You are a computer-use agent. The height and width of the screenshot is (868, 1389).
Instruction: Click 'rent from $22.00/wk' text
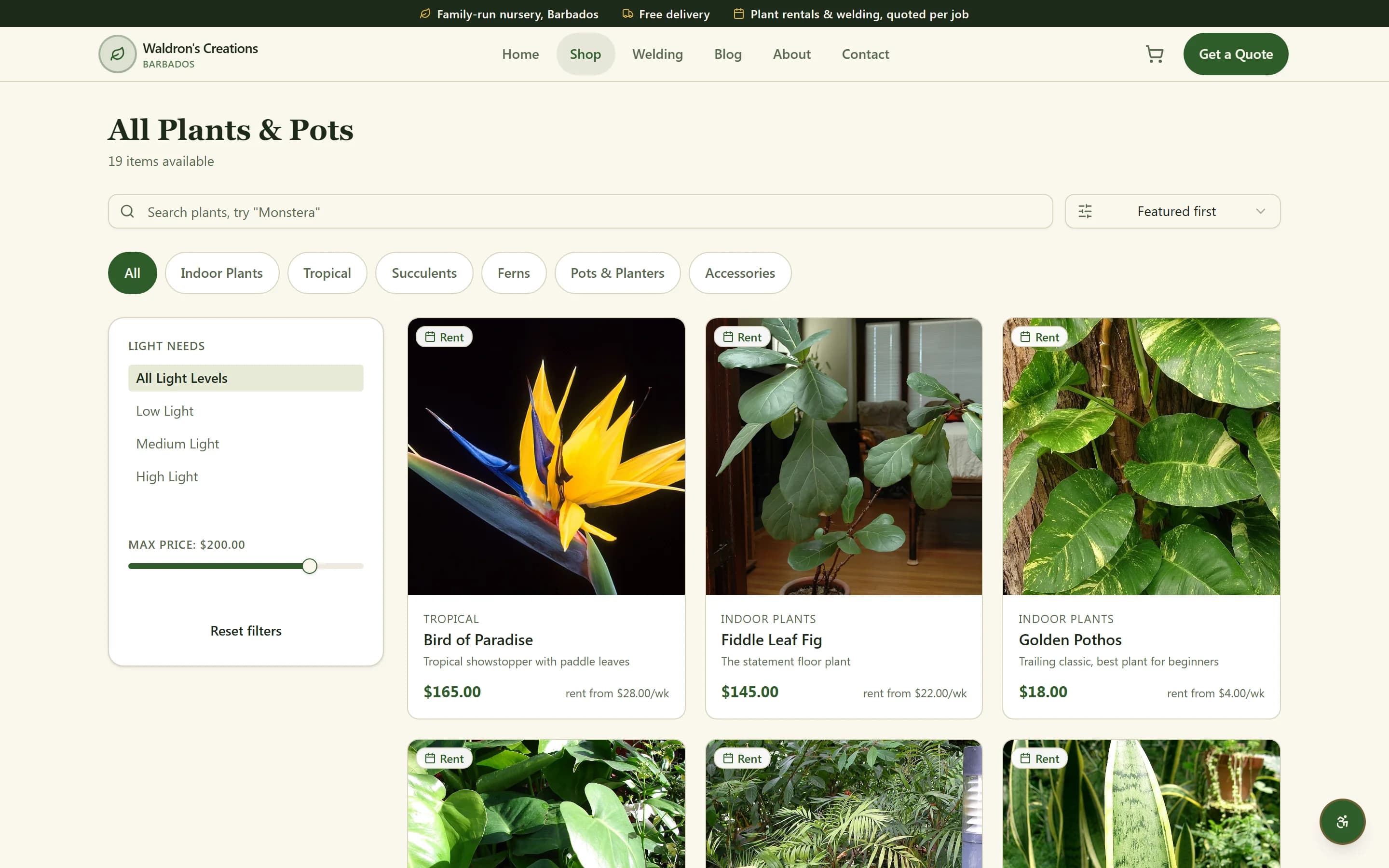(915, 693)
